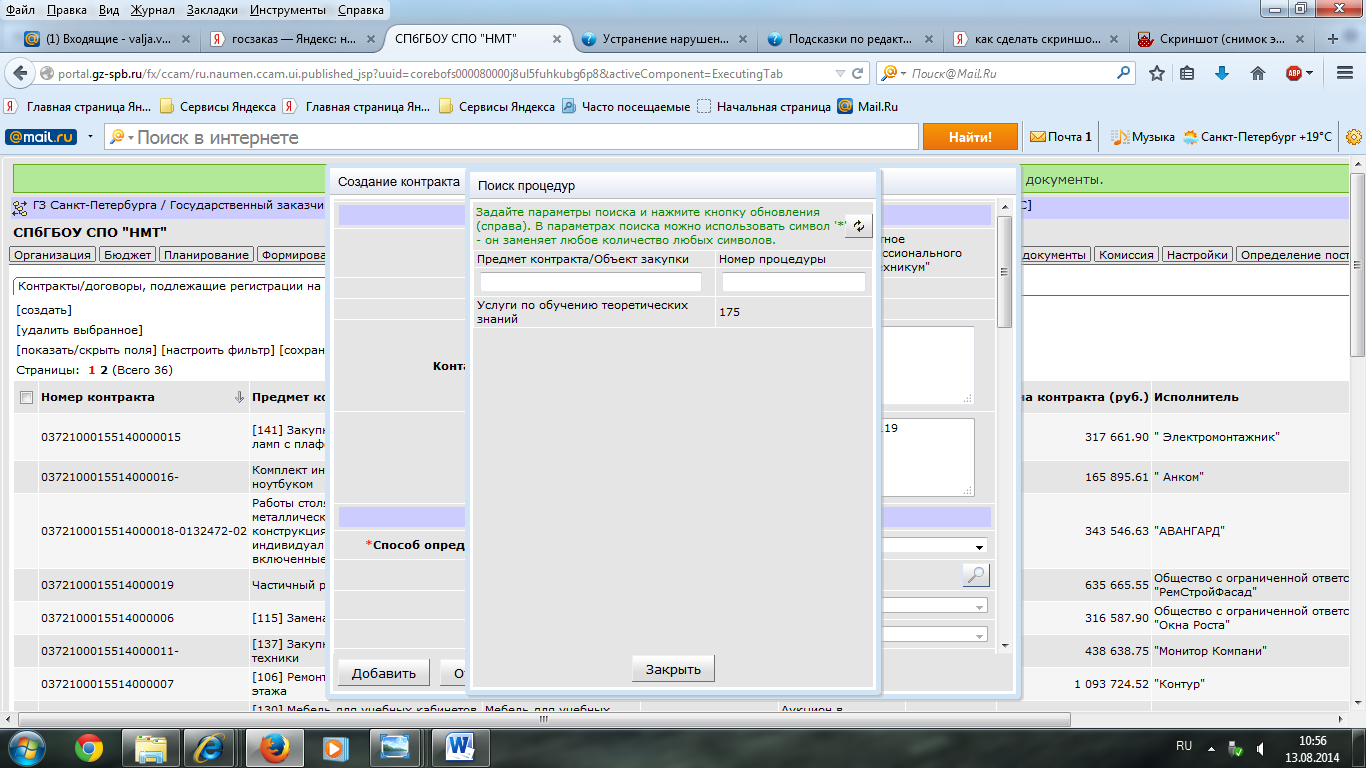1366x768 pixels.
Task: Click the Windows Start button
Action: click(x=26, y=747)
